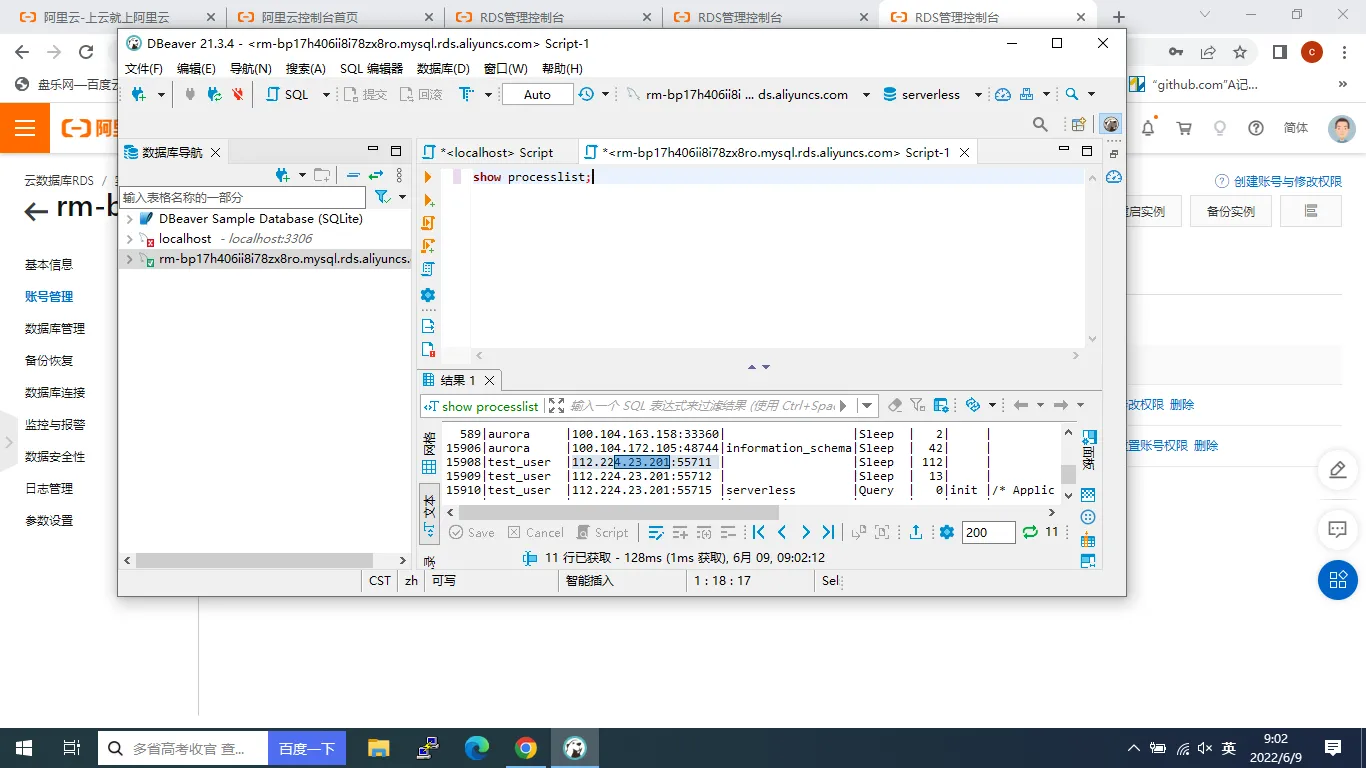Open the SQL 编辑器 menu
This screenshot has height=768, width=1366.
click(x=371, y=68)
